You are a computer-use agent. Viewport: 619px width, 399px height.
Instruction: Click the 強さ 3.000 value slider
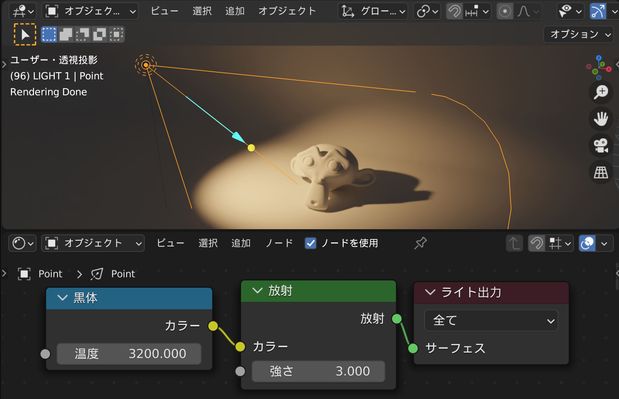pos(319,371)
